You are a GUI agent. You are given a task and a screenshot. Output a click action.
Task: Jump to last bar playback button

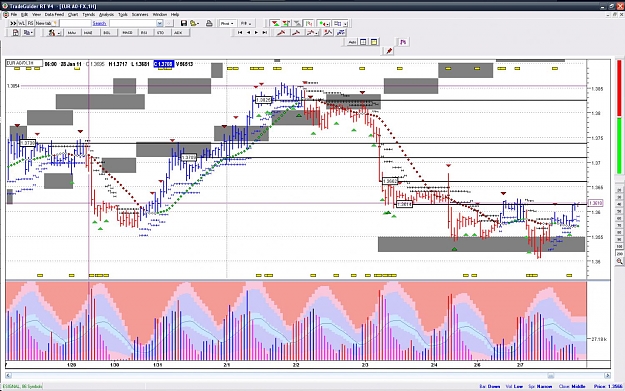tap(265, 33)
